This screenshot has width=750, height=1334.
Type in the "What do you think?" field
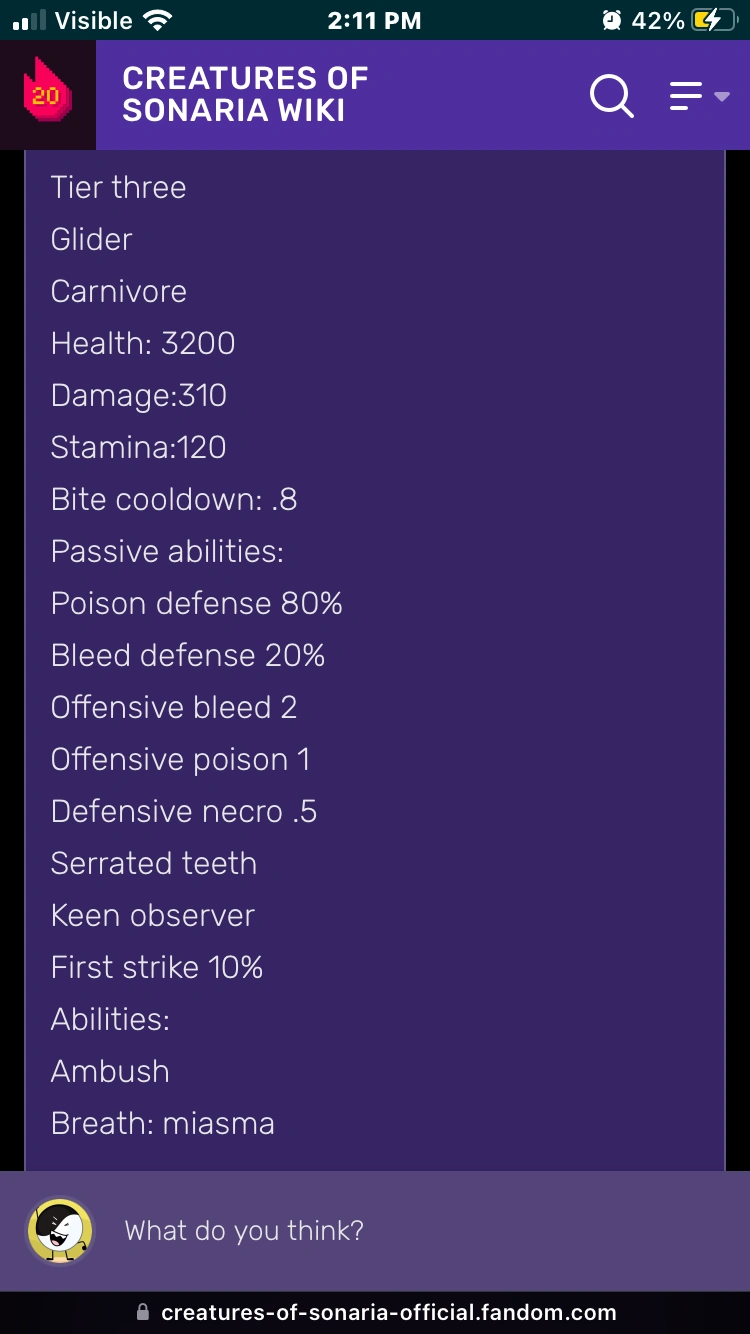click(400, 1230)
